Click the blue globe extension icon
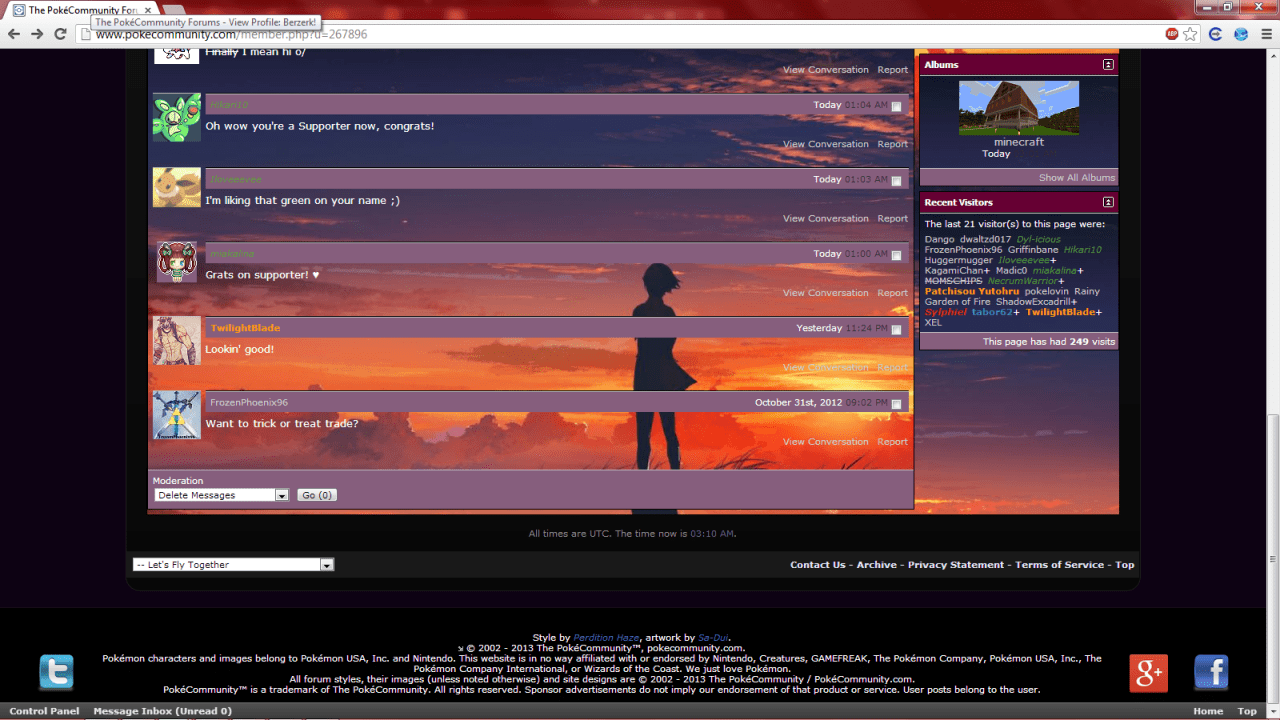The width and height of the screenshot is (1280, 720). click(1241, 34)
